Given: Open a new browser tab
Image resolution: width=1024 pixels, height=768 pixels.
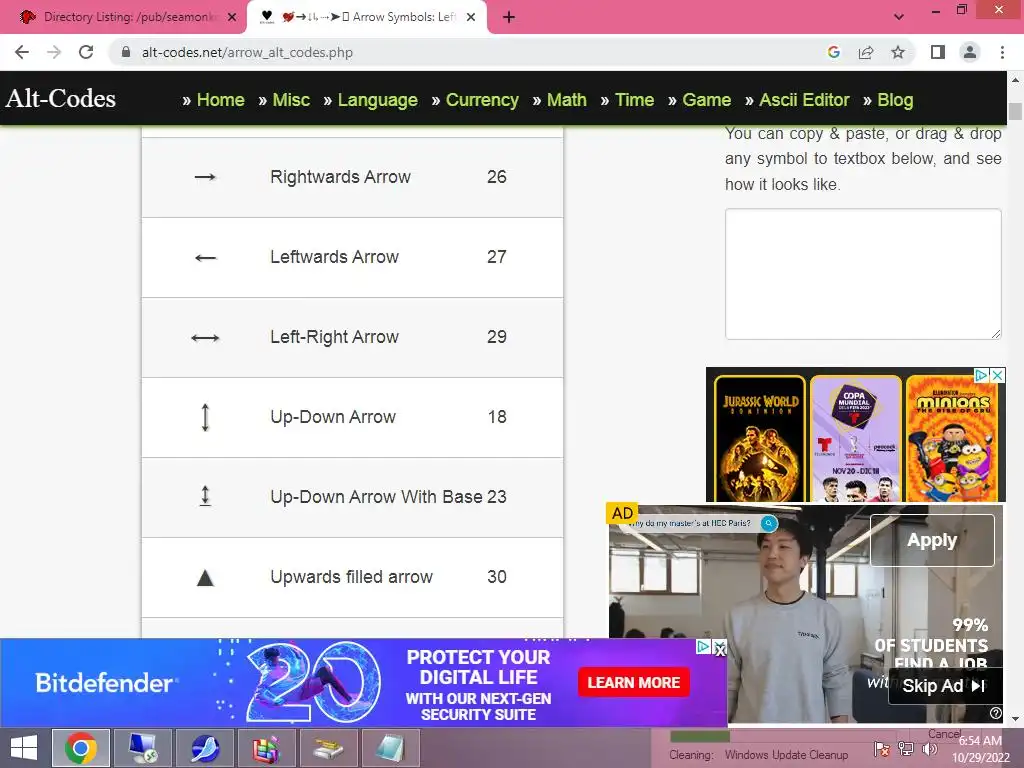Looking at the screenshot, I should (509, 18).
